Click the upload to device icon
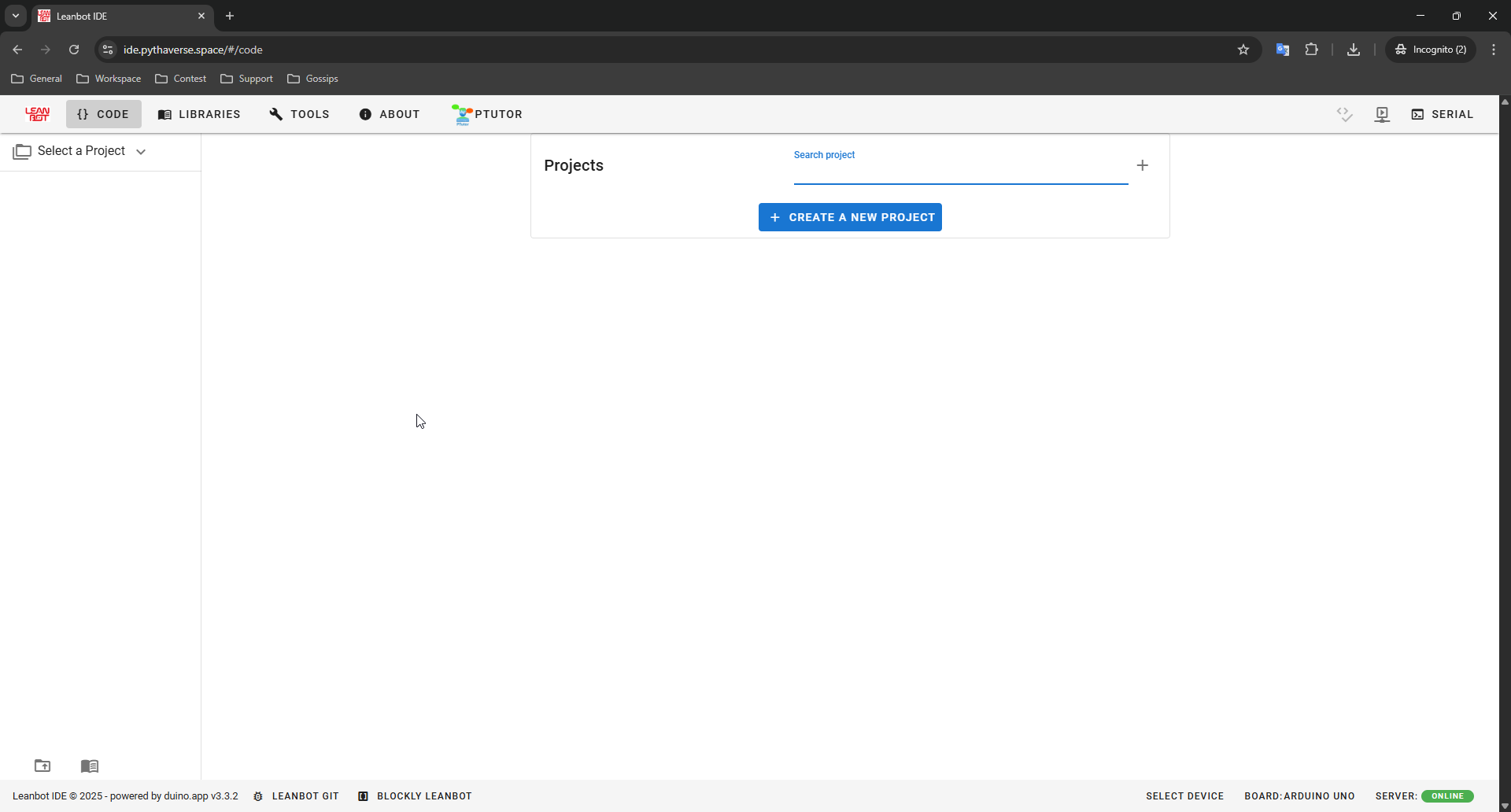This screenshot has width=1511, height=812. pyautogui.click(x=1382, y=115)
